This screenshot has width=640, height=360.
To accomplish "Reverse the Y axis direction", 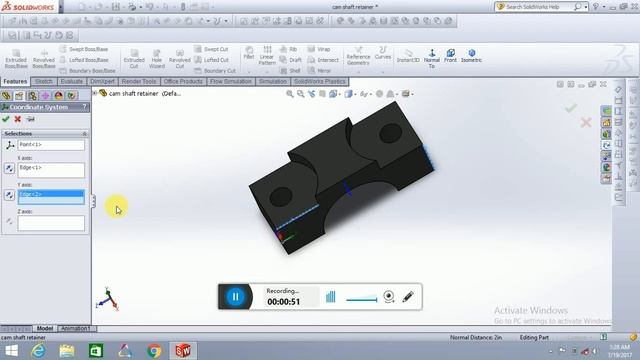I will pyautogui.click(x=9, y=195).
